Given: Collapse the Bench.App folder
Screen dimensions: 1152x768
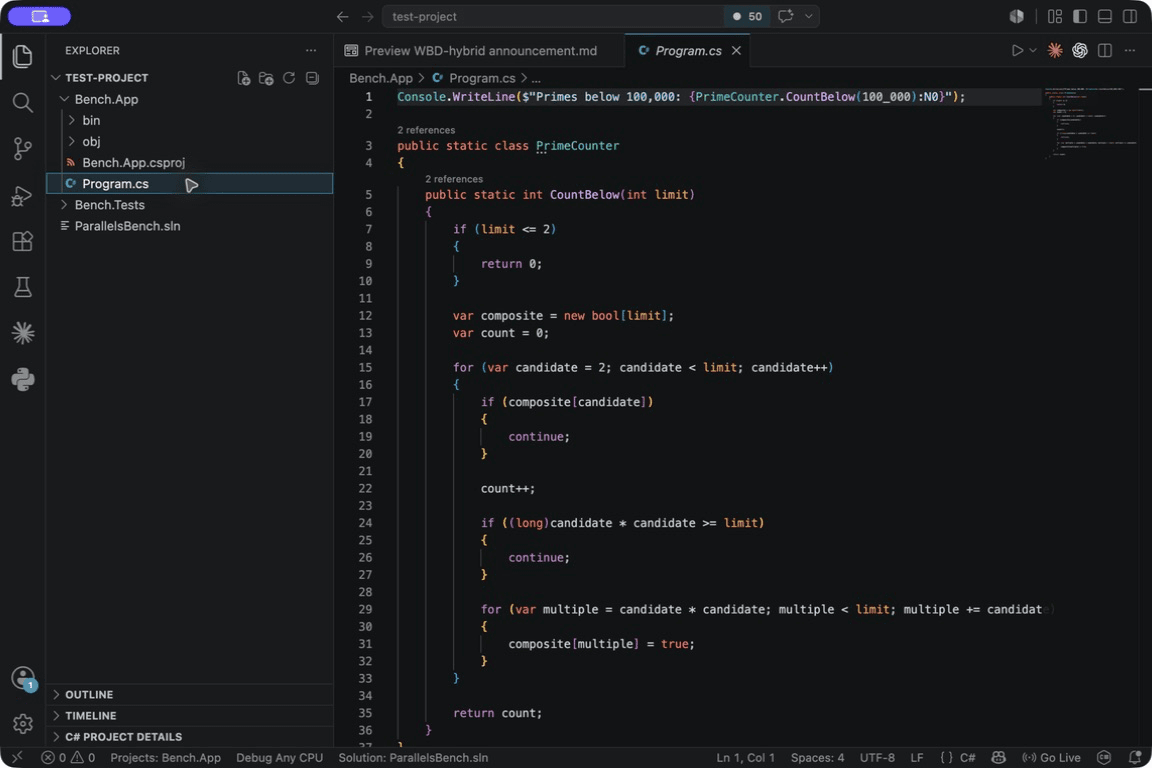Looking at the screenshot, I should point(65,99).
